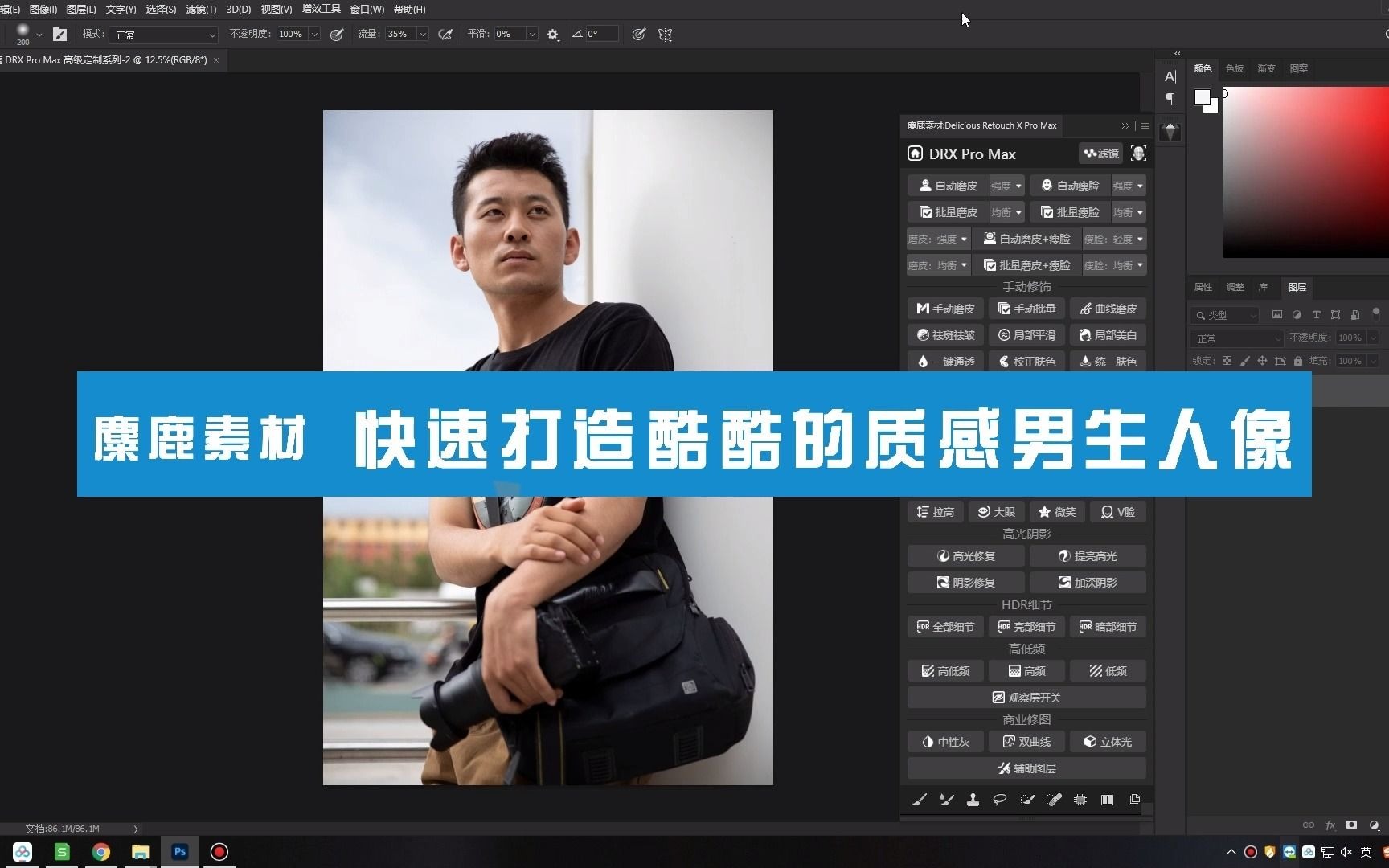Switch to the 调整 tab

pos(1235,287)
